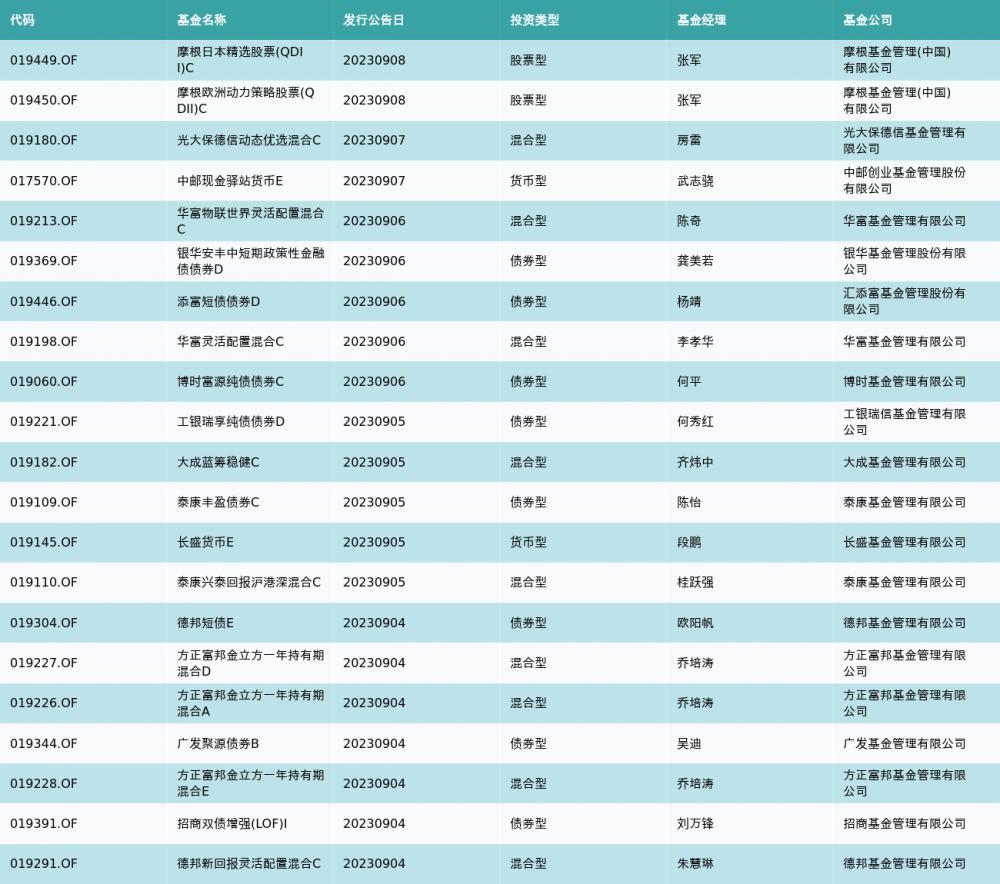
Task: Select fund code 019449.OF
Action: point(43,60)
